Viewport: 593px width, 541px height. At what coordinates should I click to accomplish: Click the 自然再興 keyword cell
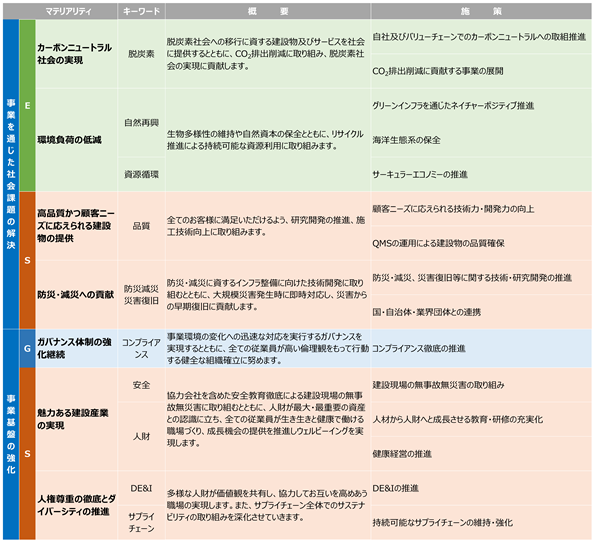point(141,123)
